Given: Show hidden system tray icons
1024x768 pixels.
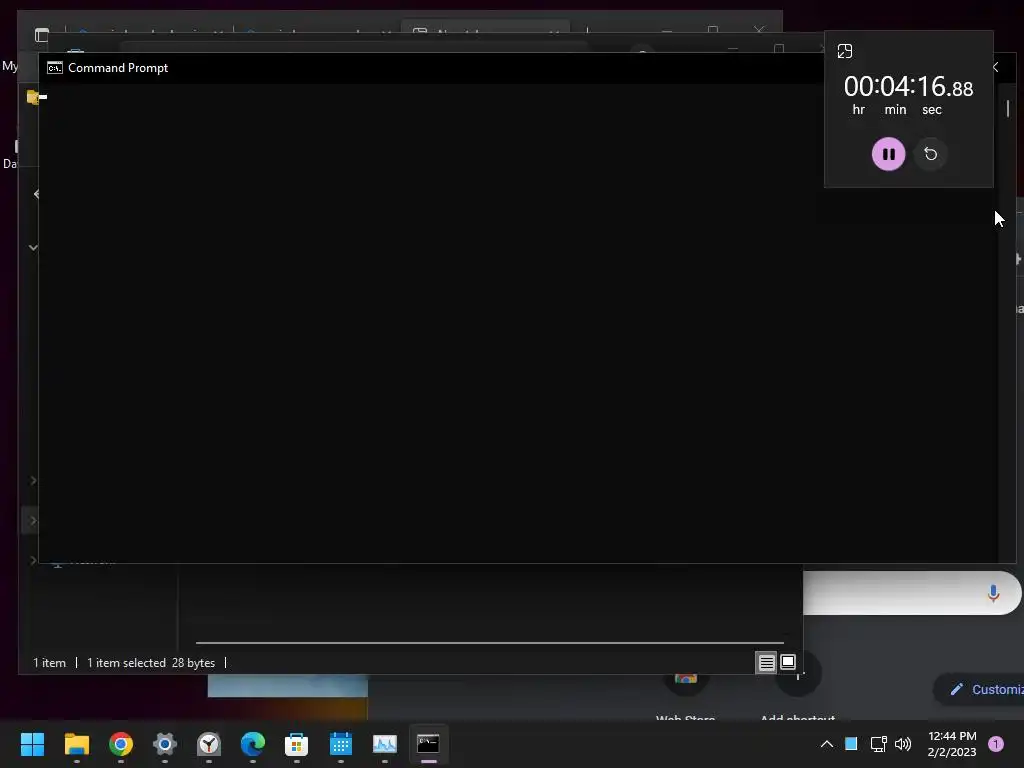Looking at the screenshot, I should pyautogui.click(x=827, y=744).
